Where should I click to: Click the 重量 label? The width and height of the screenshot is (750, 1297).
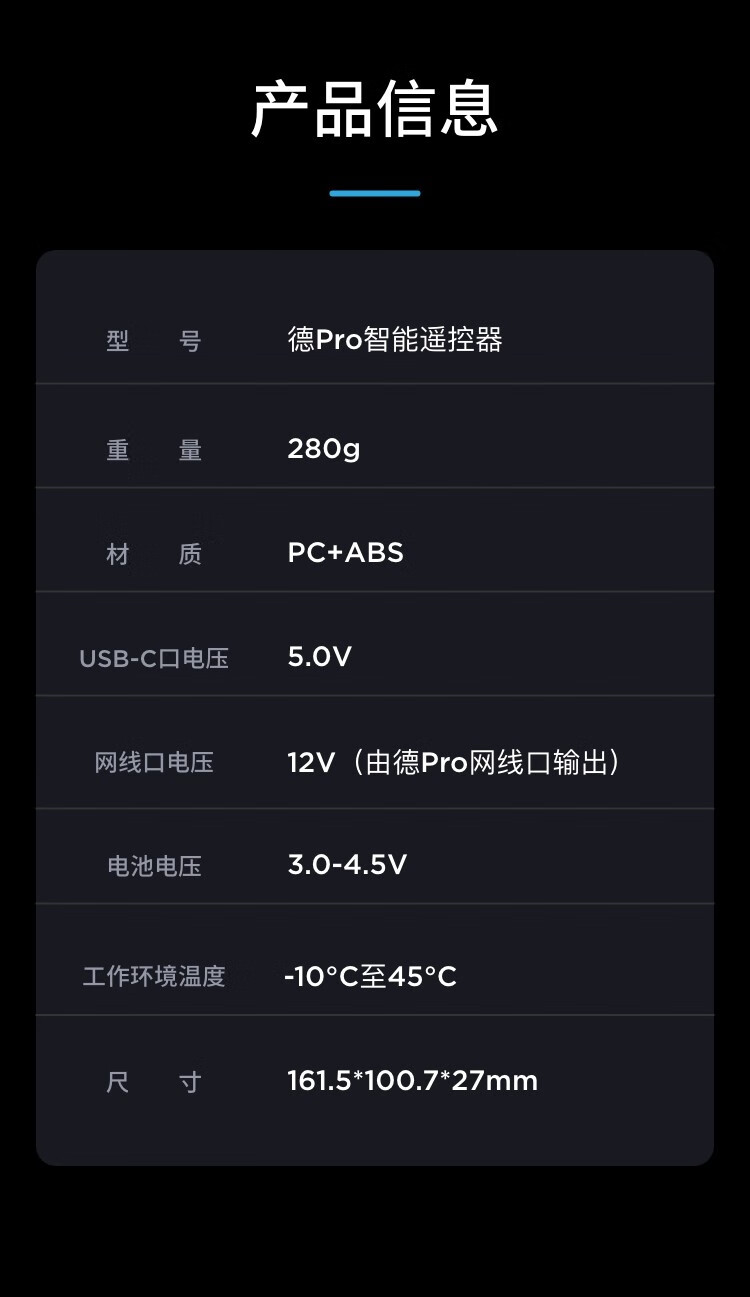pyautogui.click(x=154, y=450)
